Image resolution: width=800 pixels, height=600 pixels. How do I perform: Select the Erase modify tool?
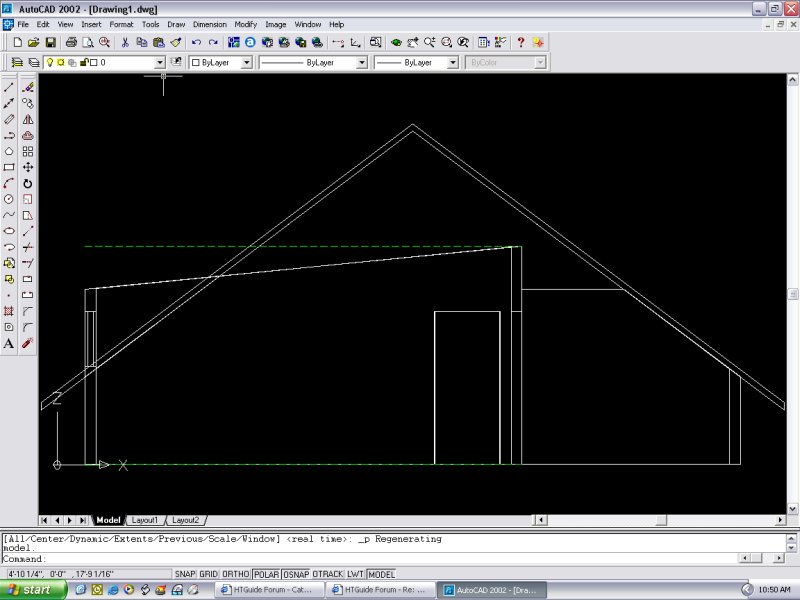(x=28, y=87)
